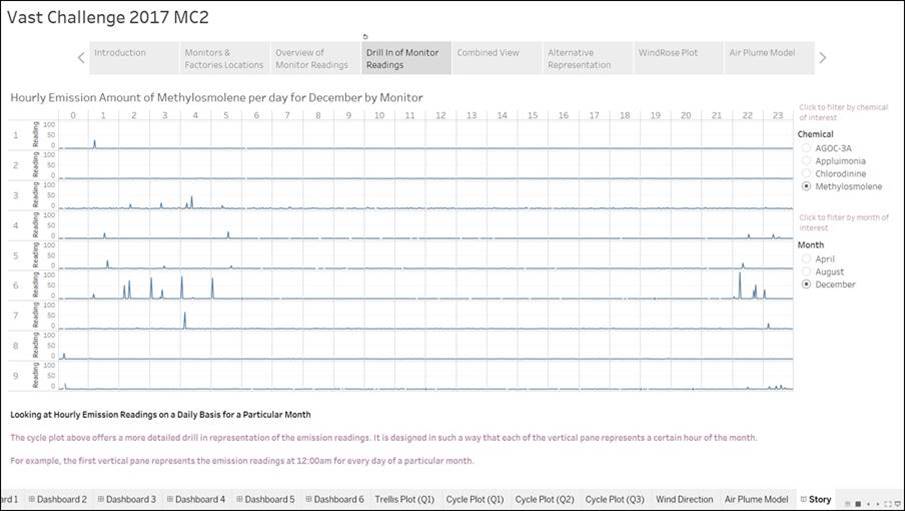Click the monitor 1 spike in hour 1 pane
The height and width of the screenshot is (511, 905).
tap(95, 144)
